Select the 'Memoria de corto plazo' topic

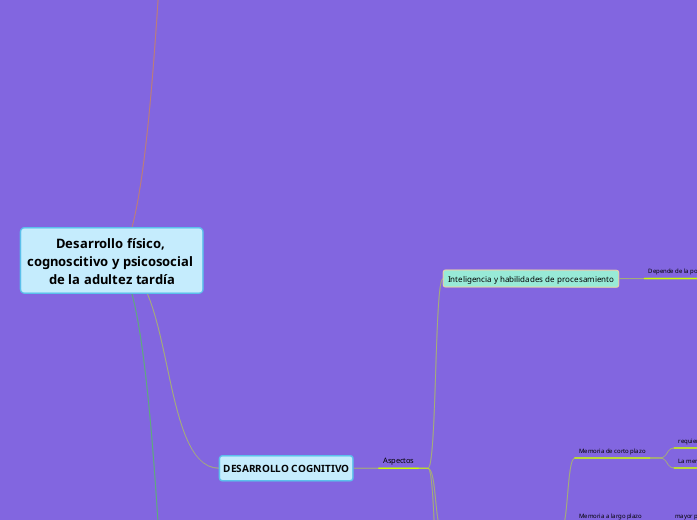[x=612, y=451]
